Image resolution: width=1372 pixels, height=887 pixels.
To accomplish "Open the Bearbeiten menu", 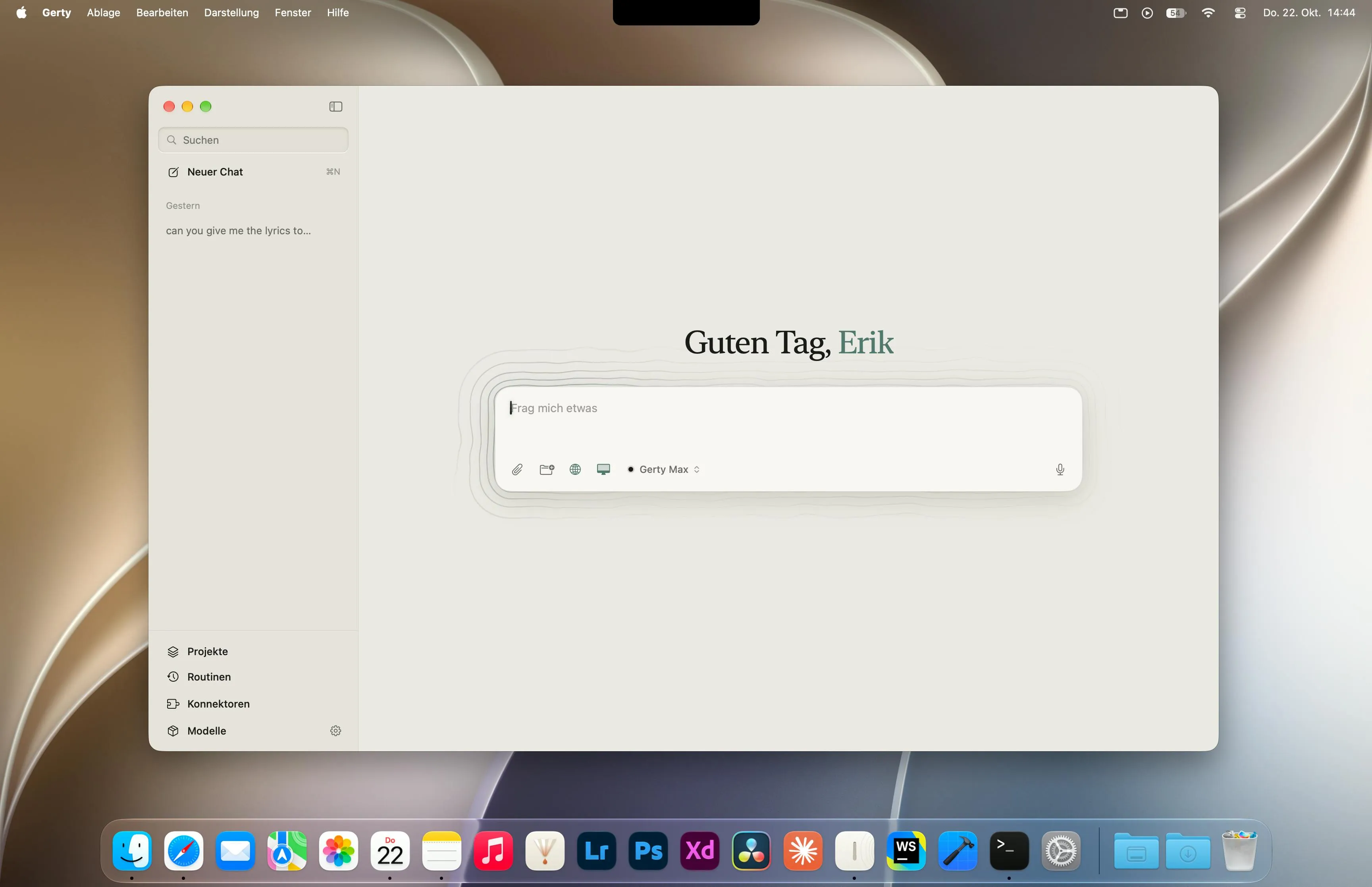I will pos(162,13).
